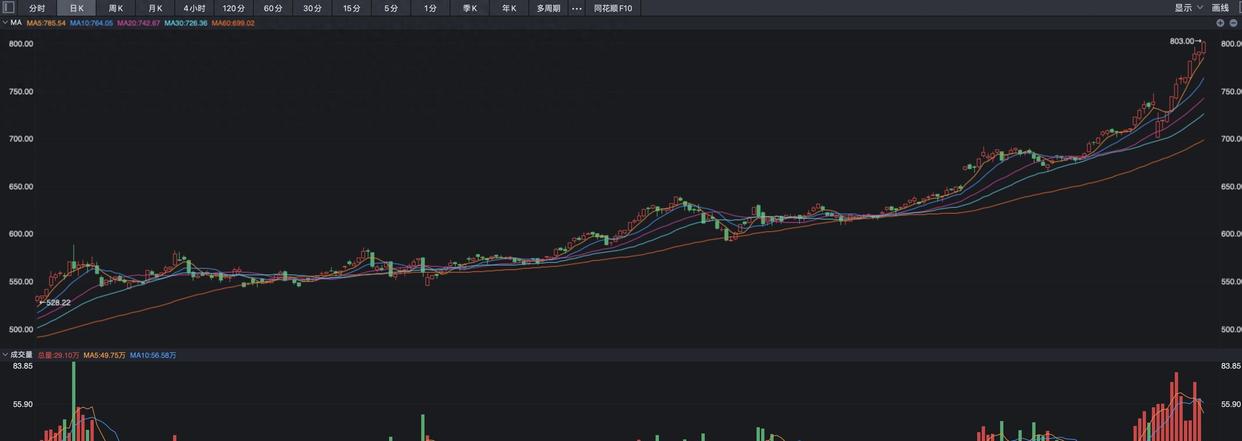Zoom in chart with plus icon
Viewport: 1242px width, 441px height.
coord(1220,22)
